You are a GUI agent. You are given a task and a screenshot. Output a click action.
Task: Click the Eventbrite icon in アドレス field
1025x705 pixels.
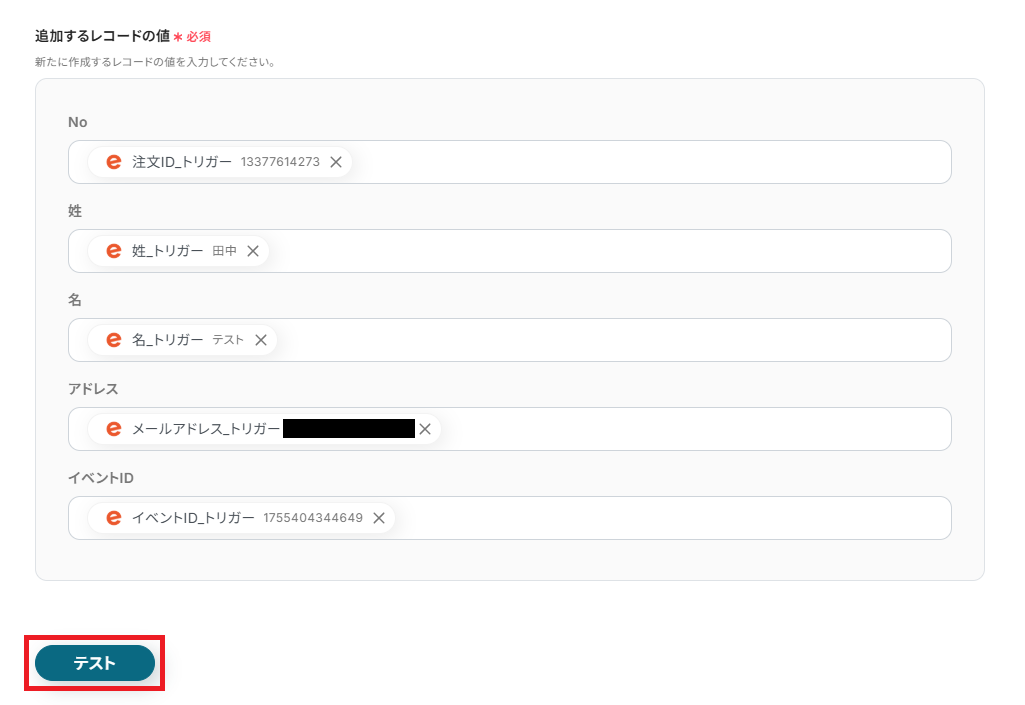114,429
